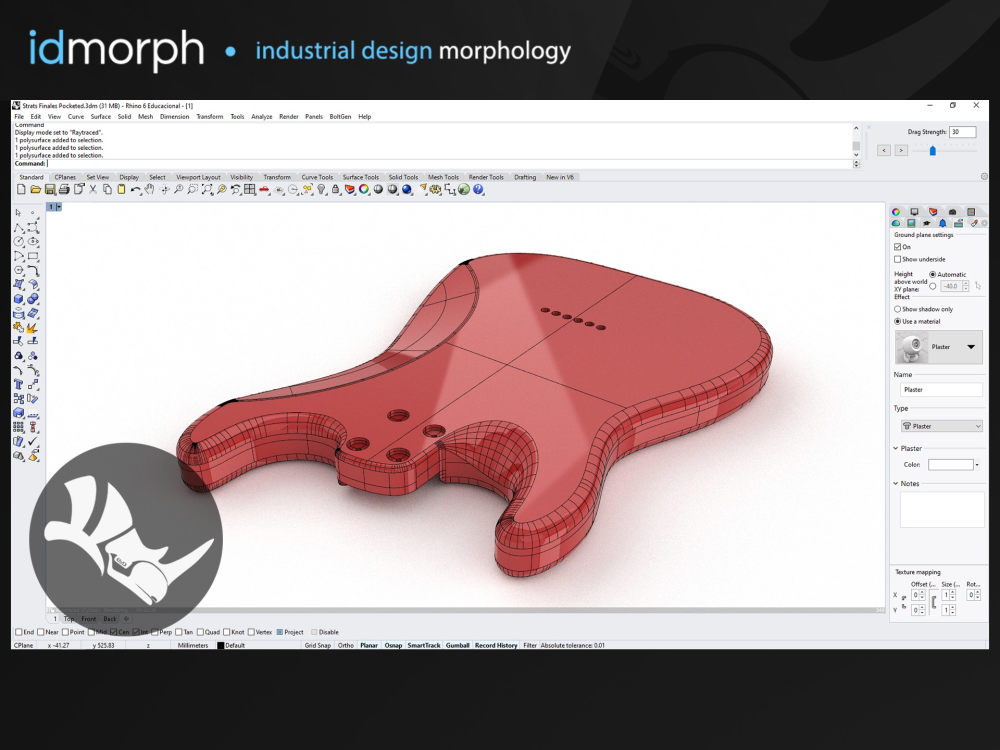Open the viewport title dropdown arrow
Screen dimensions: 1000x750
[x=59, y=207]
